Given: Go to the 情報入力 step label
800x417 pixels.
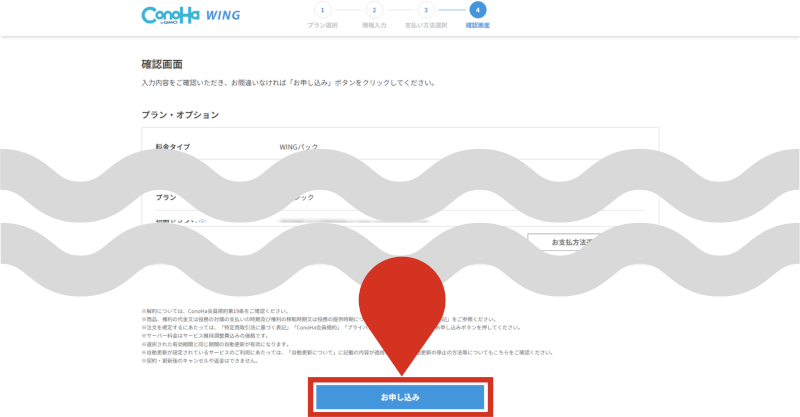Looking at the screenshot, I should click(375, 24).
